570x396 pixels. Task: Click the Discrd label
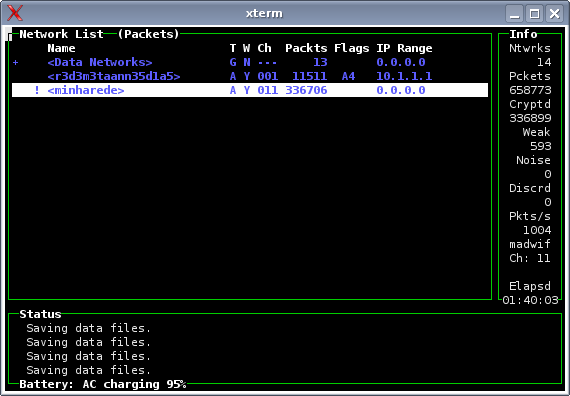(530, 188)
